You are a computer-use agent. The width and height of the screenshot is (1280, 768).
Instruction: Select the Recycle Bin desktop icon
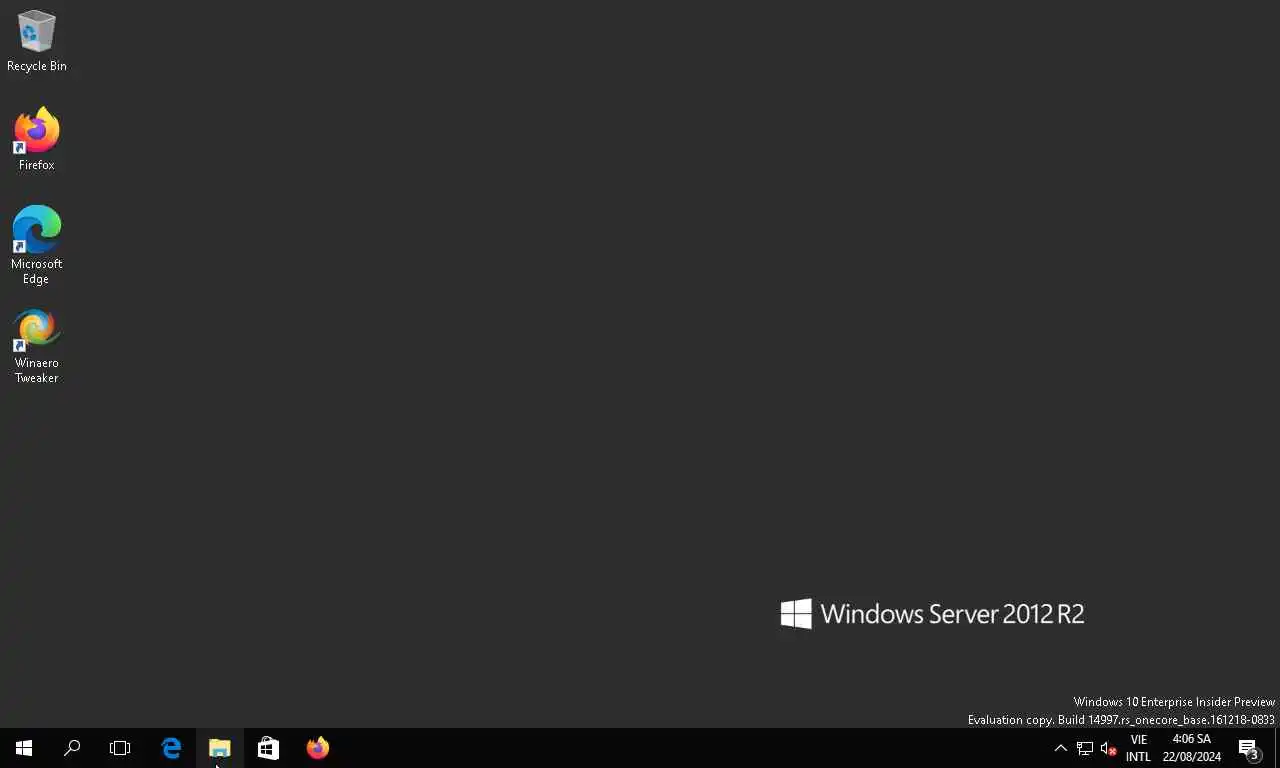click(36, 42)
